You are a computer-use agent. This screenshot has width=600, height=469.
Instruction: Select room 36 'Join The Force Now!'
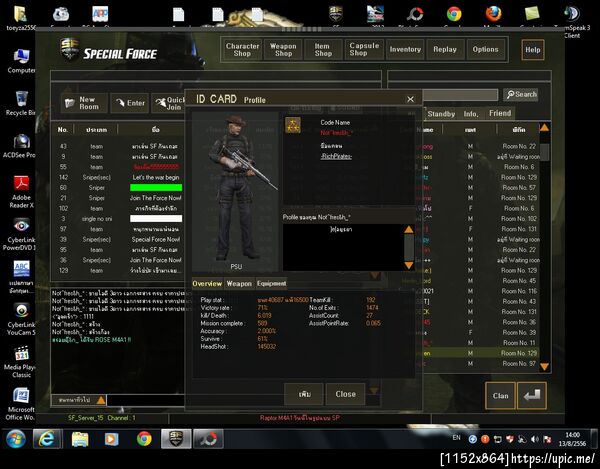pos(119,260)
